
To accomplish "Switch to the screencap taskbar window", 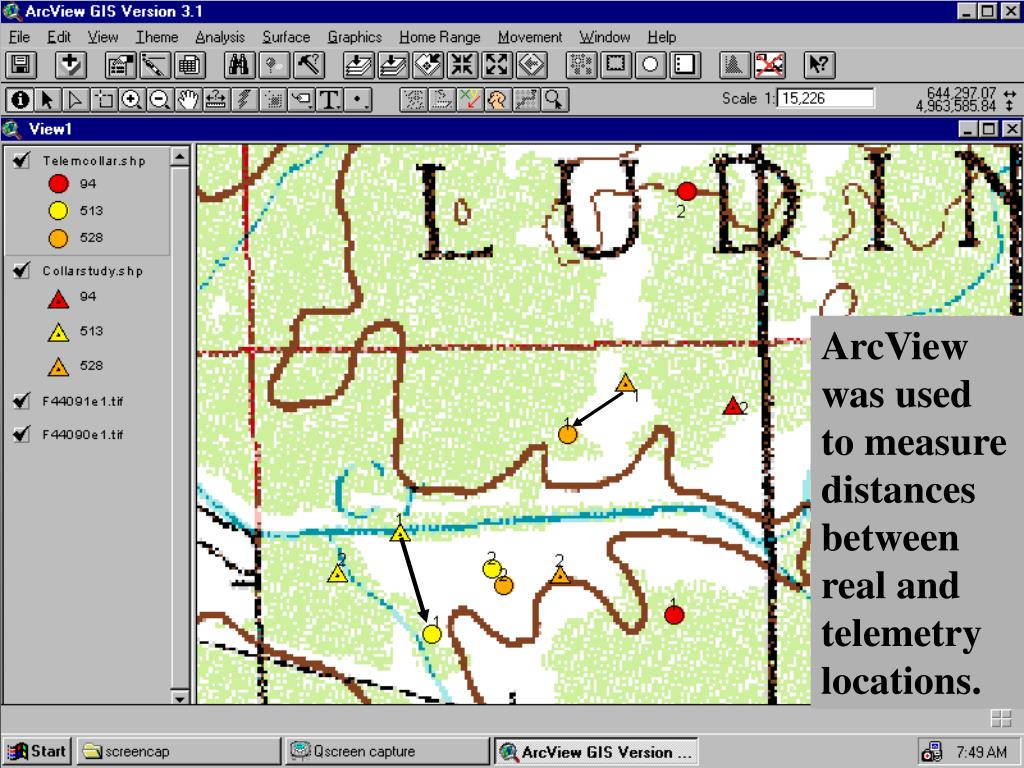I will click(178, 751).
